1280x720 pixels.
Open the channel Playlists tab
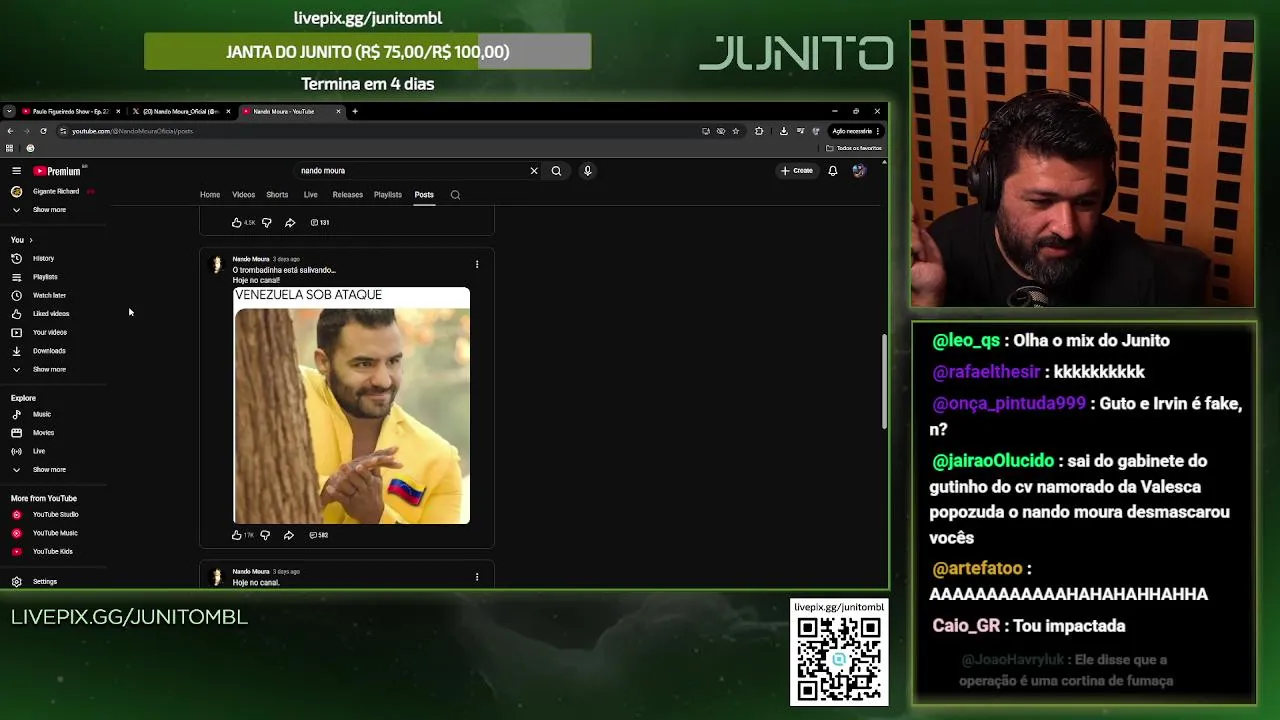(388, 195)
